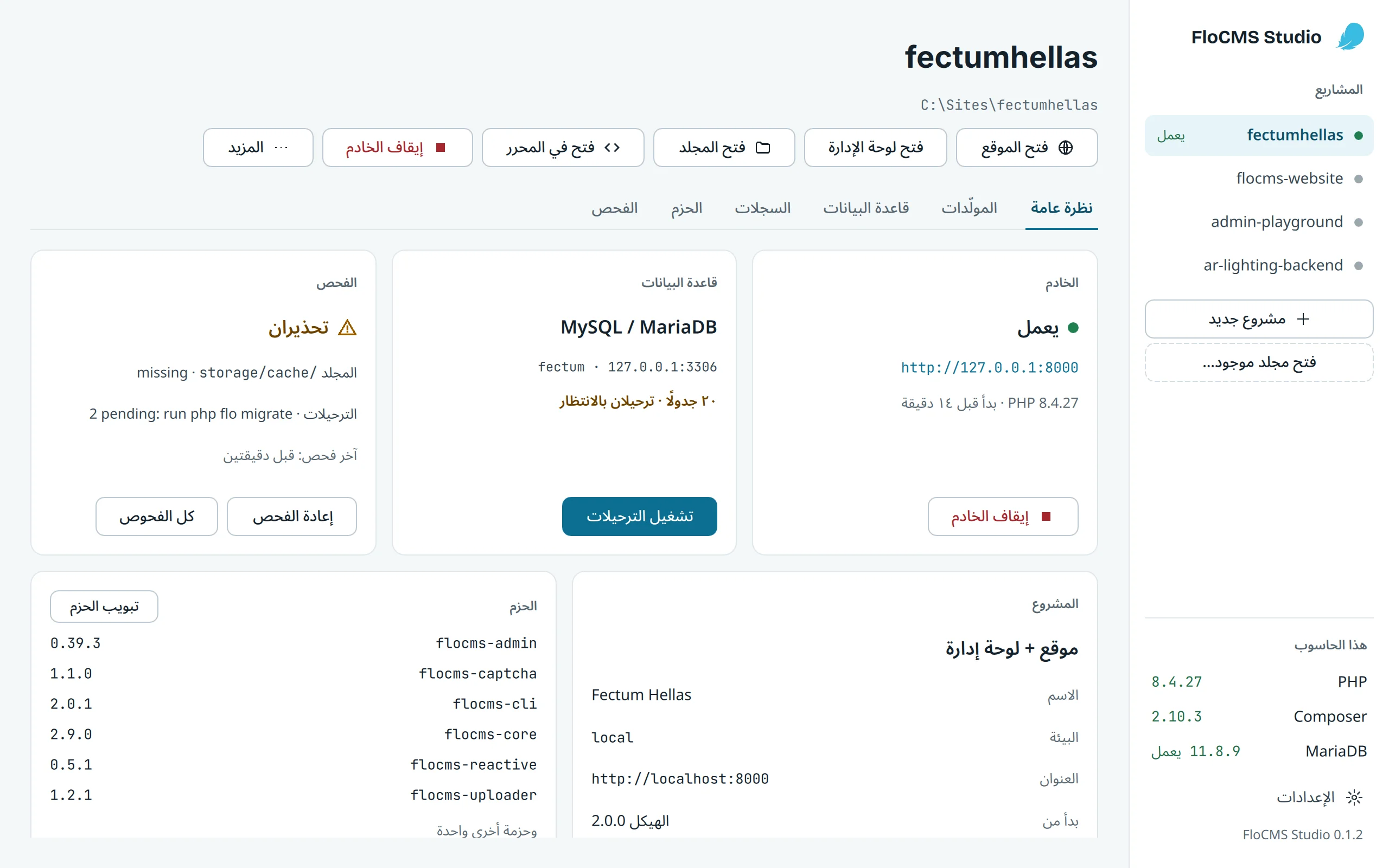Click إعادة الفحص button

291,516
